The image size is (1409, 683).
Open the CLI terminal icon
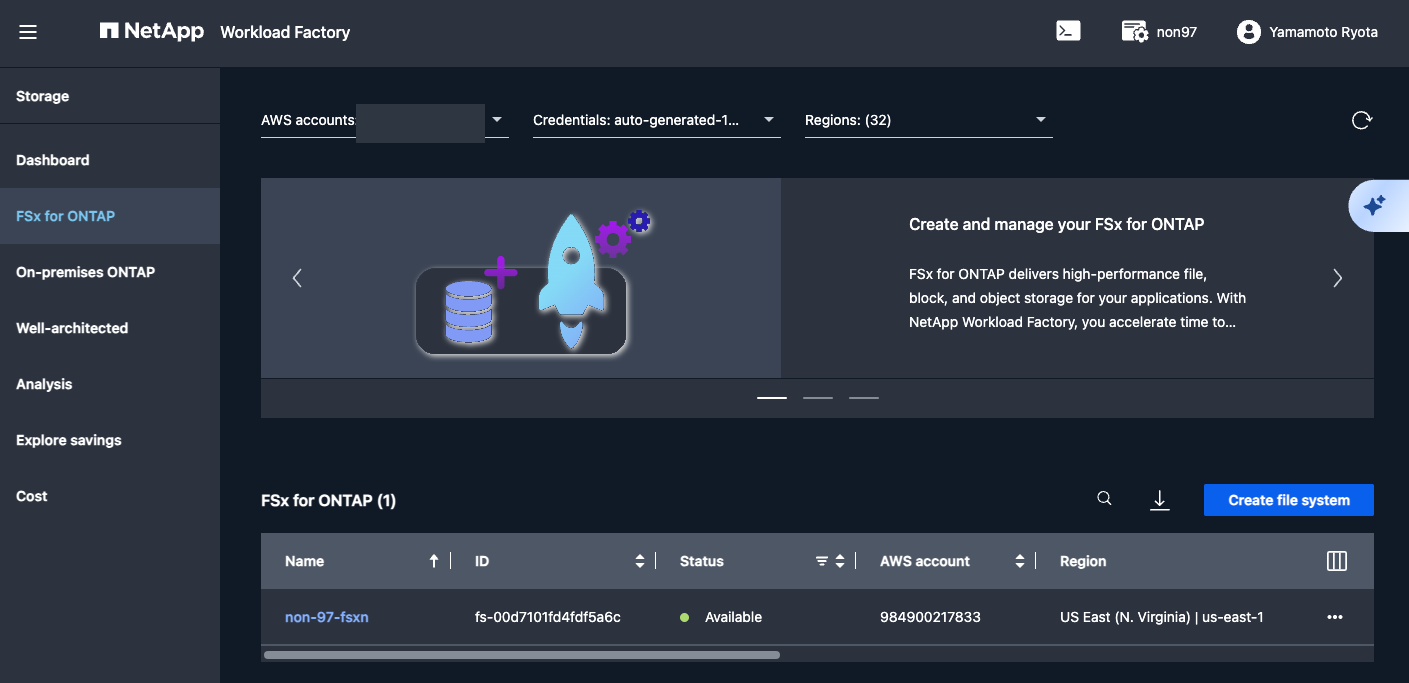pos(1068,31)
